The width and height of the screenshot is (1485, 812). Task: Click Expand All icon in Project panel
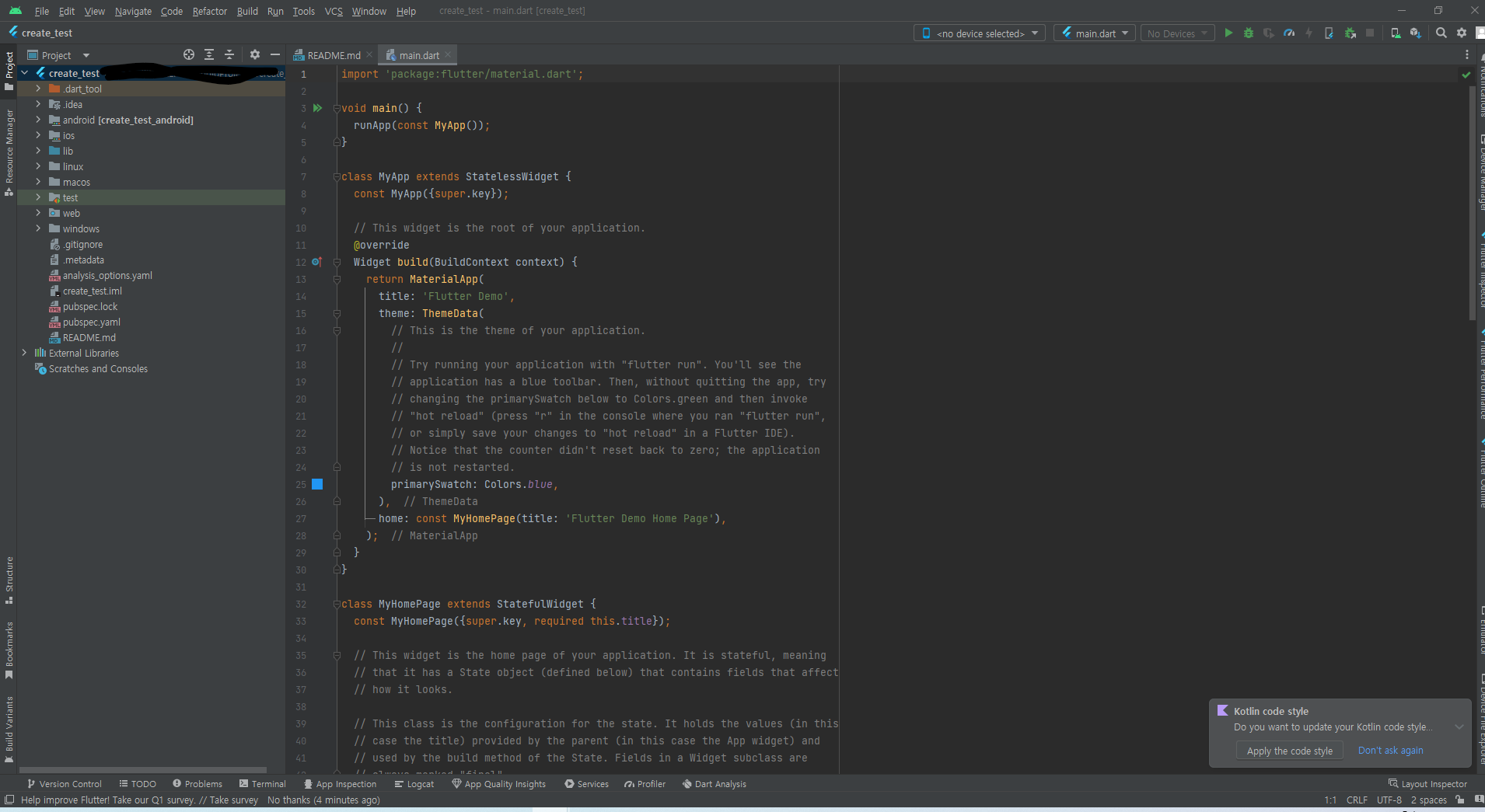209,54
